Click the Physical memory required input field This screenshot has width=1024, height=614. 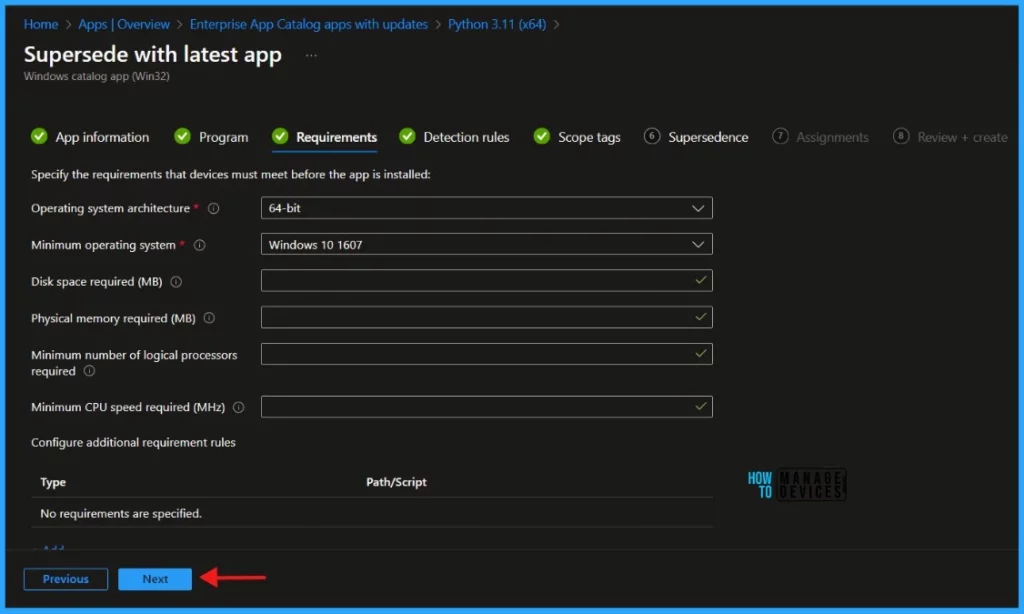487,317
